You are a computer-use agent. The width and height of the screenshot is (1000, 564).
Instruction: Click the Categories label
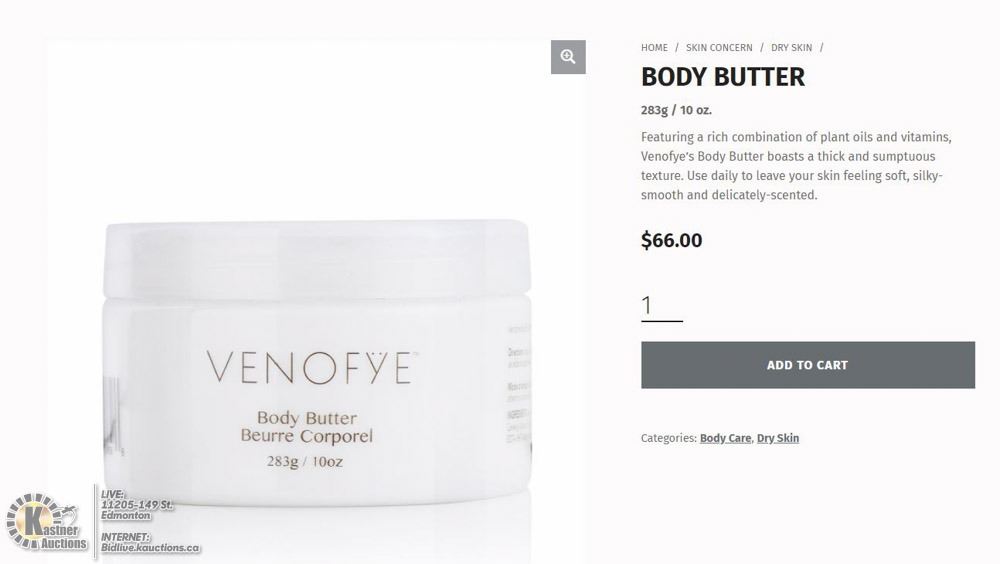(x=668, y=438)
